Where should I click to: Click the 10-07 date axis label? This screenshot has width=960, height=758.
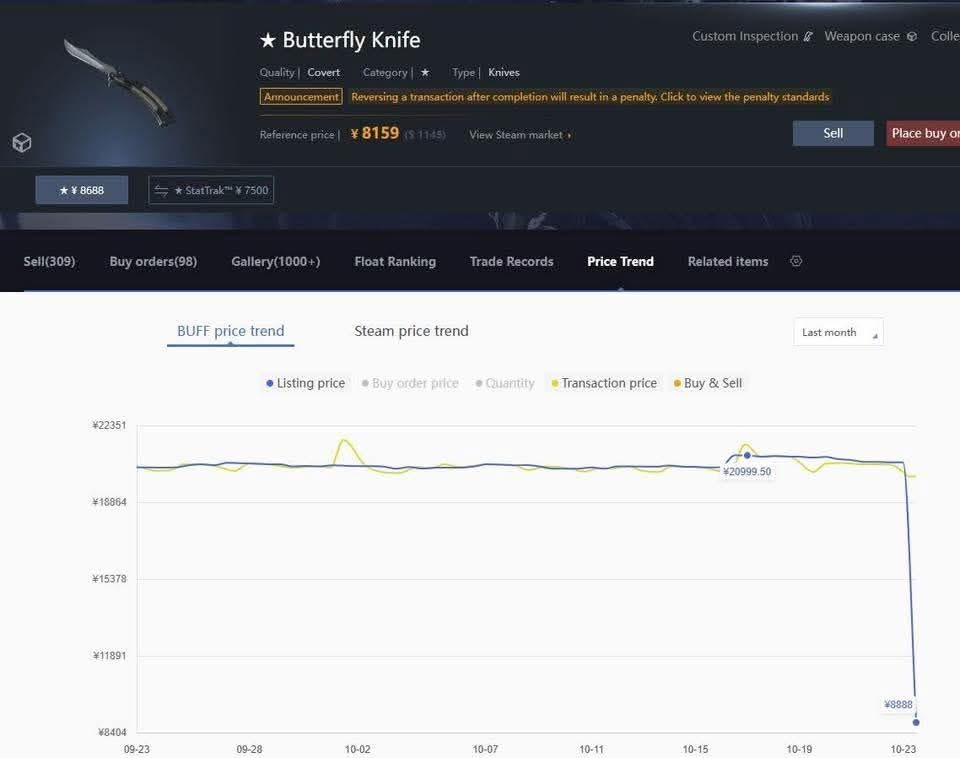click(485, 749)
